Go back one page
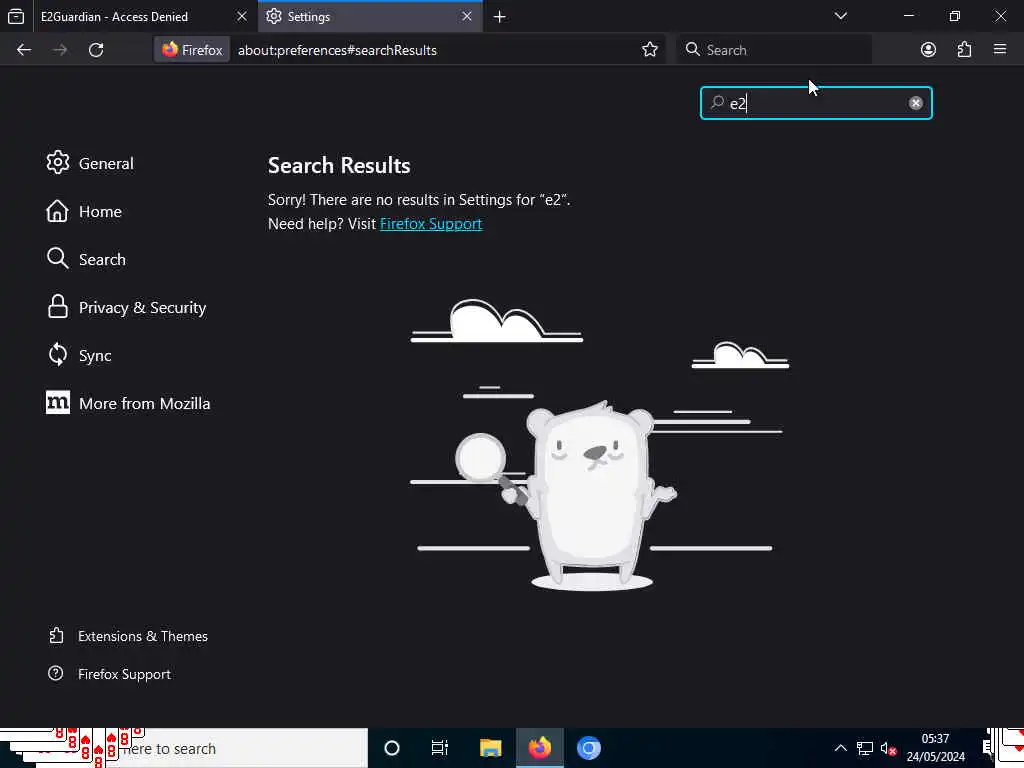The image size is (1024, 768). [x=24, y=50]
